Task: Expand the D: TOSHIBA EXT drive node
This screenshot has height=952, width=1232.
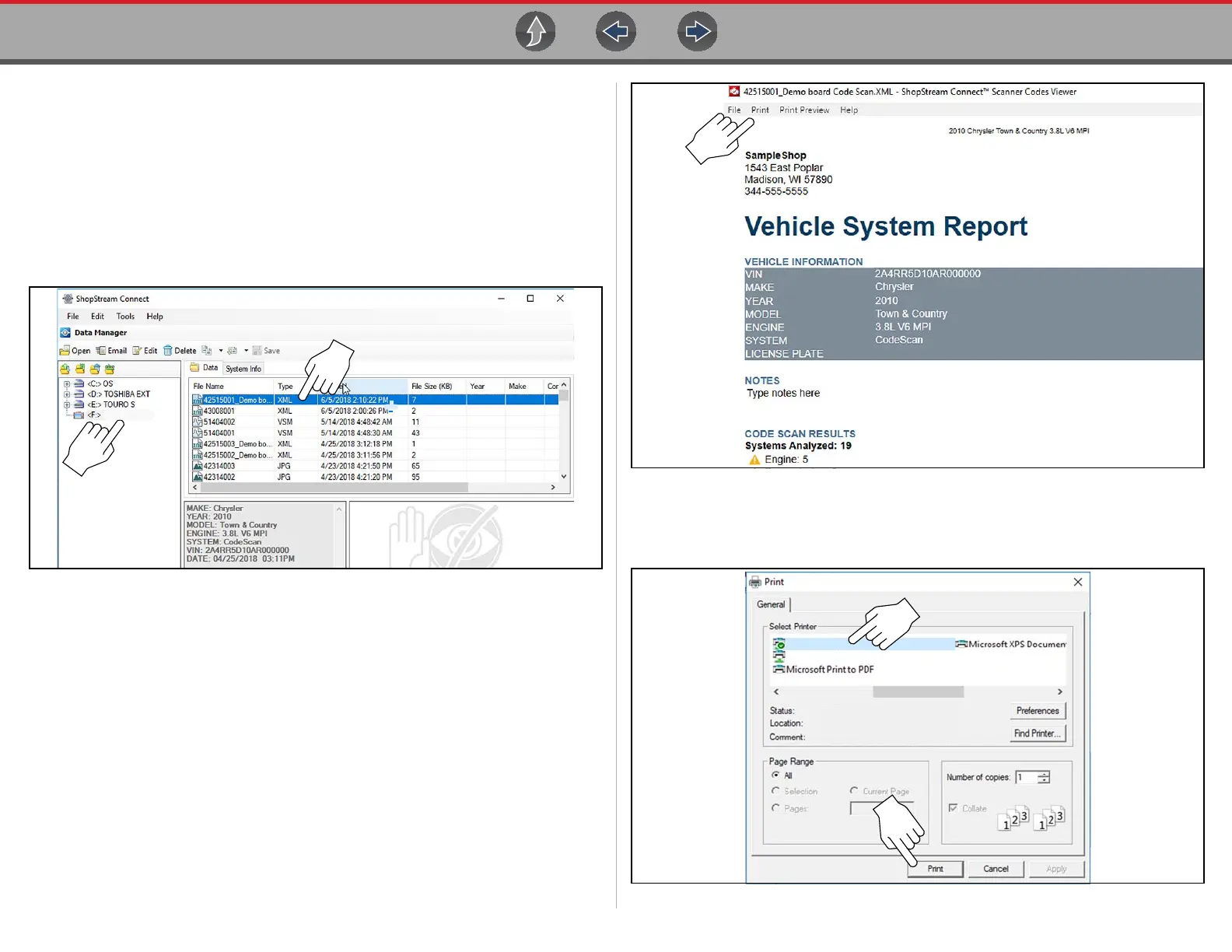Action: pyautogui.click(x=67, y=394)
